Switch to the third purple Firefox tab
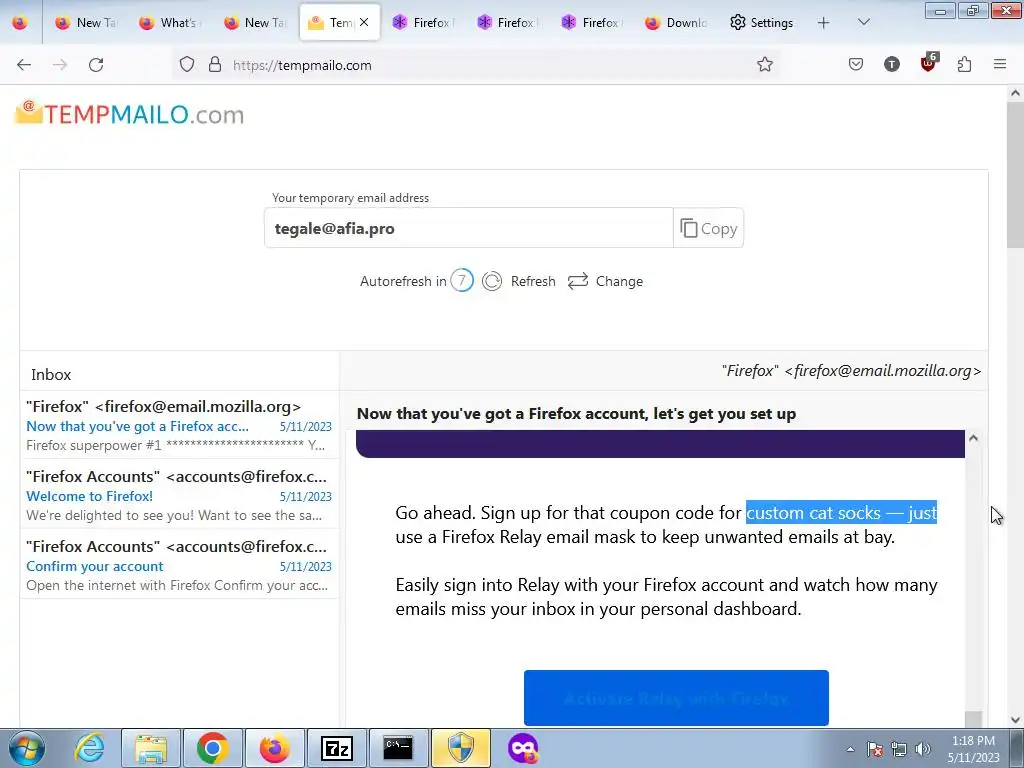The height and width of the screenshot is (768, 1024). [x=592, y=22]
